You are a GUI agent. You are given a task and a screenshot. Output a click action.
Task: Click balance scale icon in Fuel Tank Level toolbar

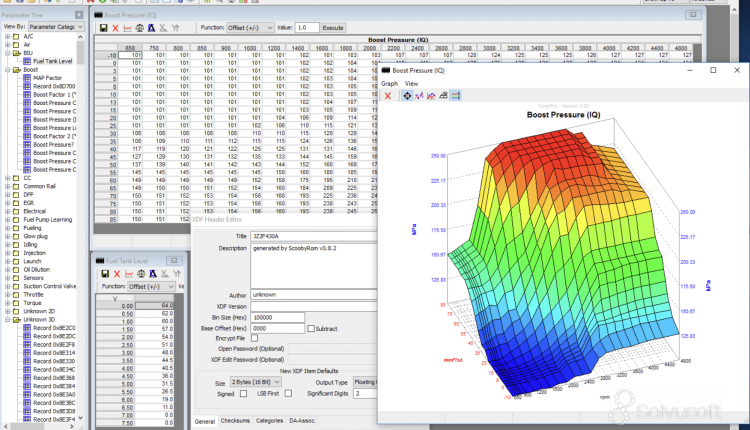[x=141, y=274]
